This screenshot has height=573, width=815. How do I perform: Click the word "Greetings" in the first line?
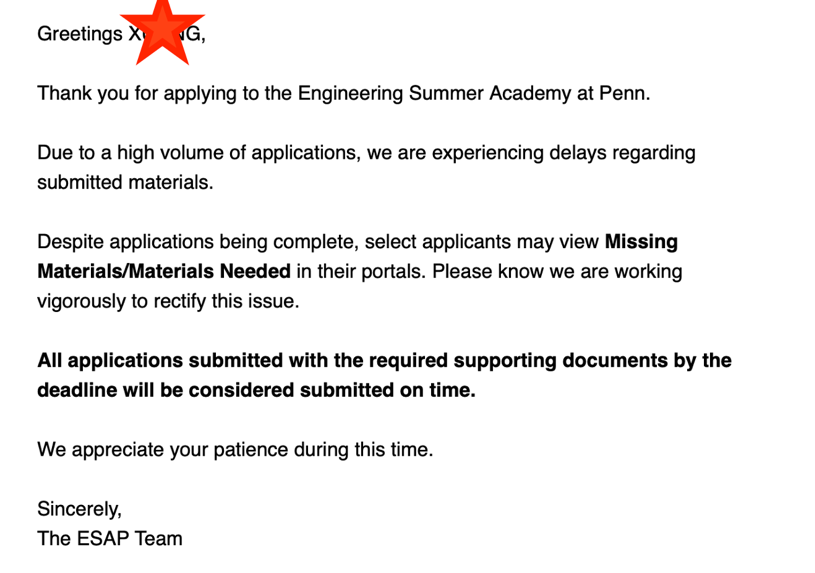pyautogui.click(x=80, y=34)
